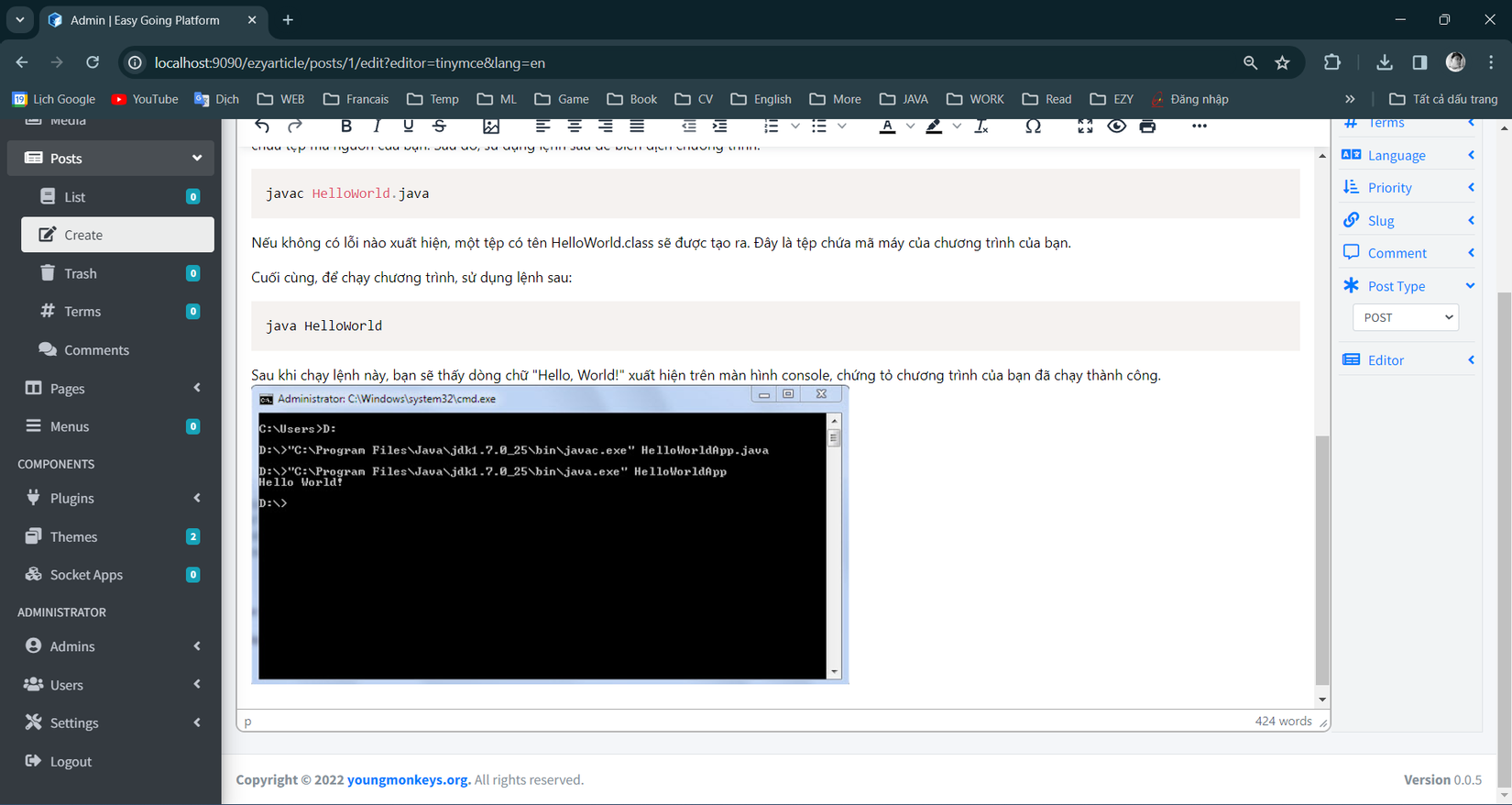Click the editor resize handle

click(x=1322, y=722)
